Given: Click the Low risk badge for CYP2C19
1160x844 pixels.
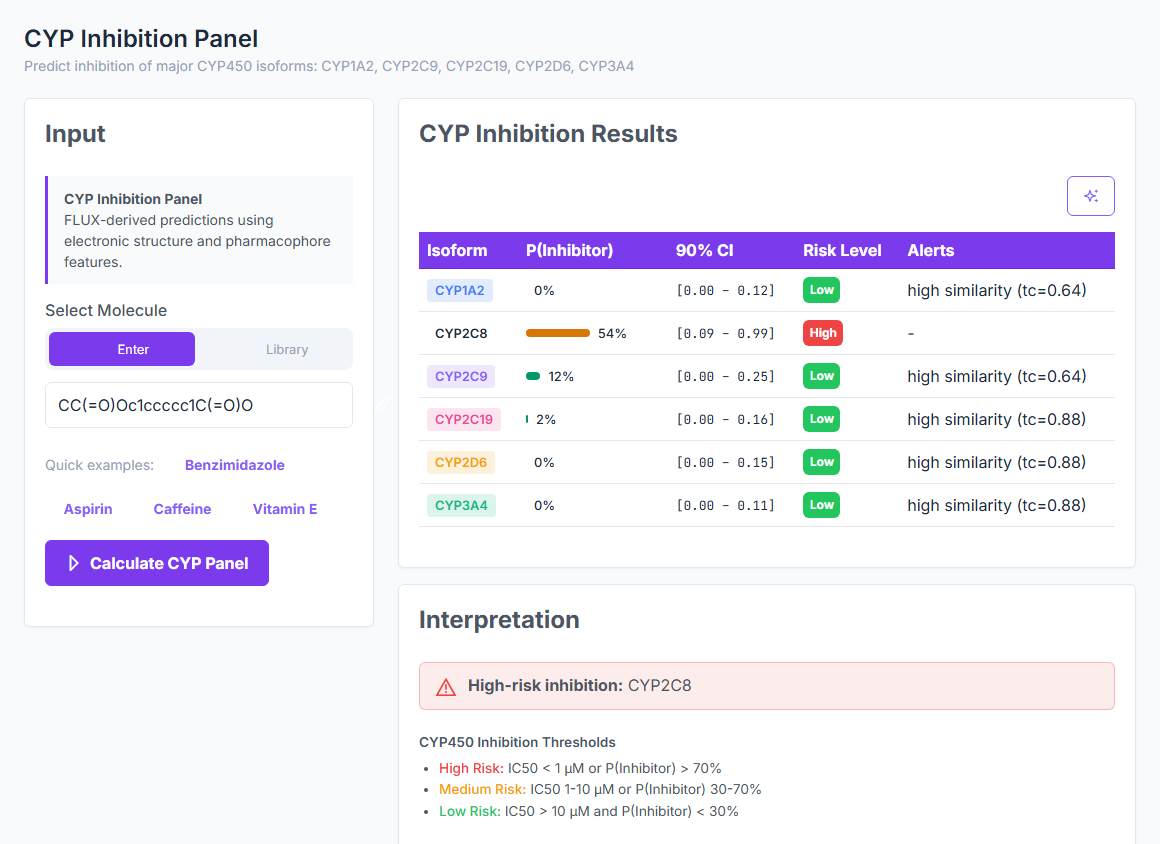Looking at the screenshot, I should tap(821, 419).
